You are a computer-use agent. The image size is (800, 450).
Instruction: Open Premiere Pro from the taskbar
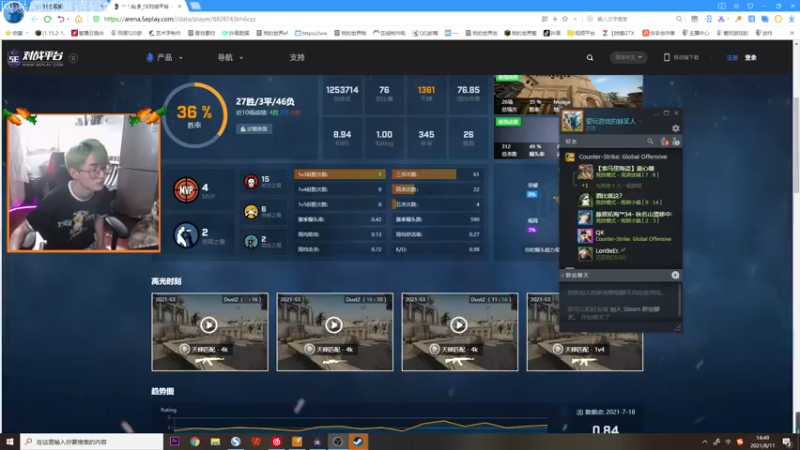pyautogui.click(x=174, y=441)
